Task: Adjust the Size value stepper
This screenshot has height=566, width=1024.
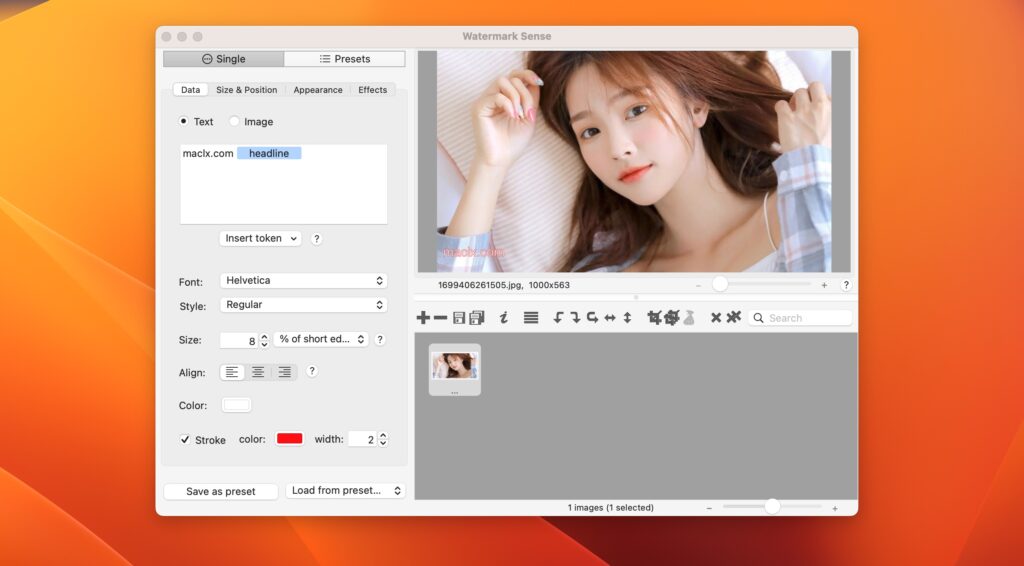Action: [264, 340]
